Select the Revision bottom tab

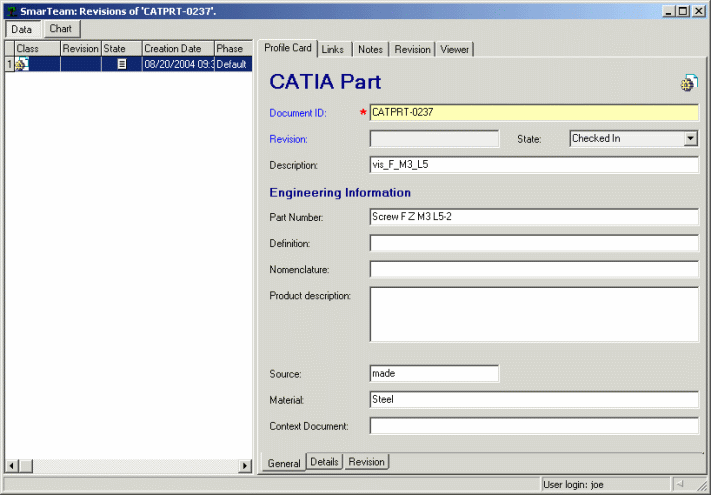[366, 462]
